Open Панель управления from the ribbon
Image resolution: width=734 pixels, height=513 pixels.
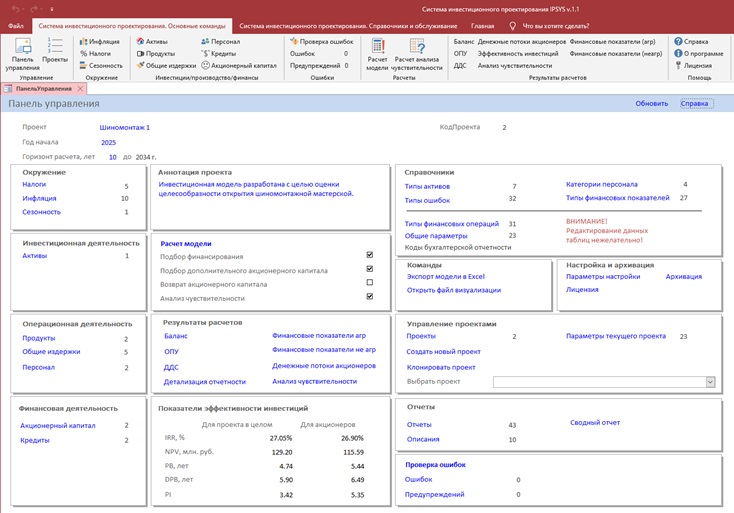(x=23, y=52)
